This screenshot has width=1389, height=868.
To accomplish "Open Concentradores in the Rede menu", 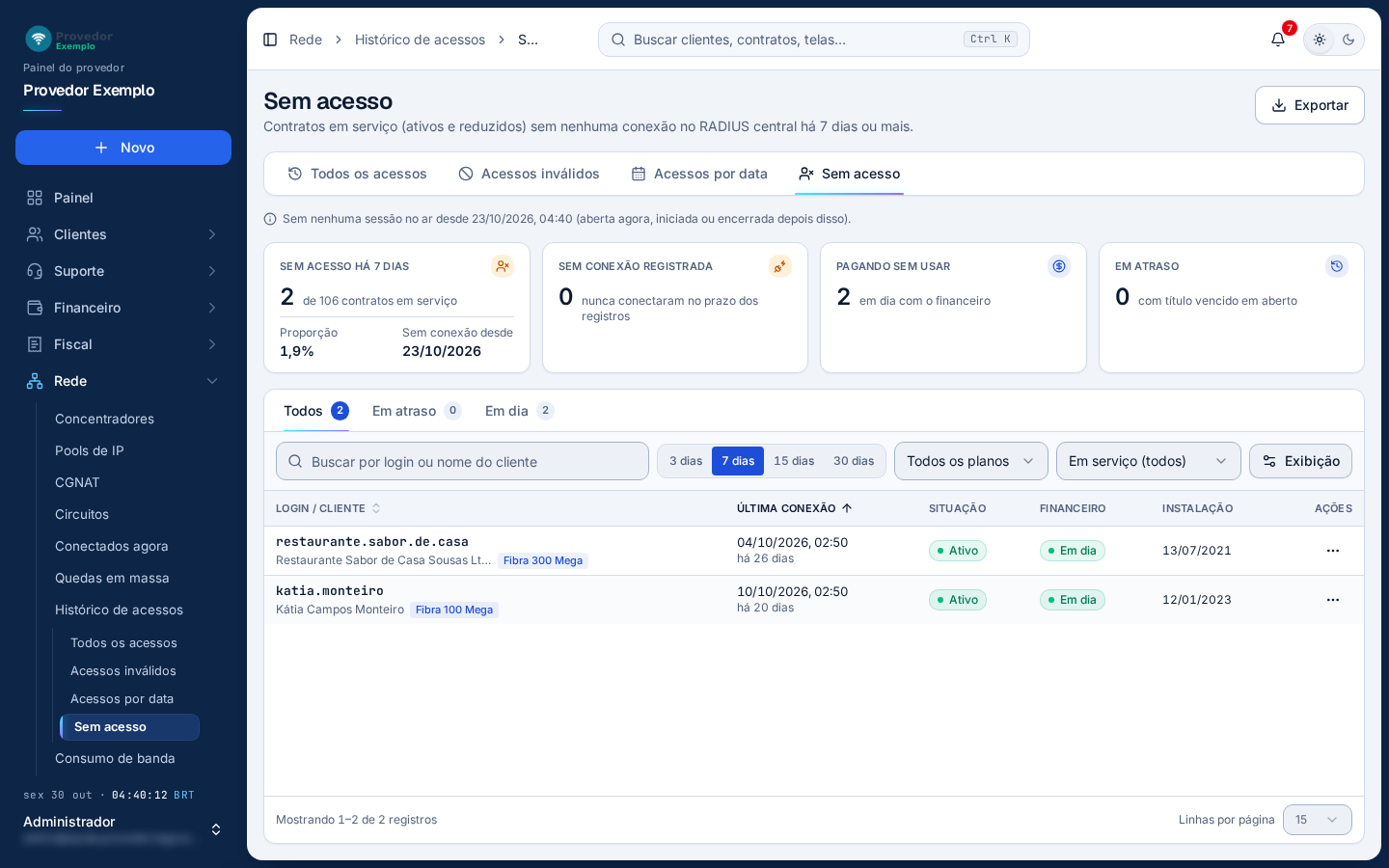I will 104,419.
